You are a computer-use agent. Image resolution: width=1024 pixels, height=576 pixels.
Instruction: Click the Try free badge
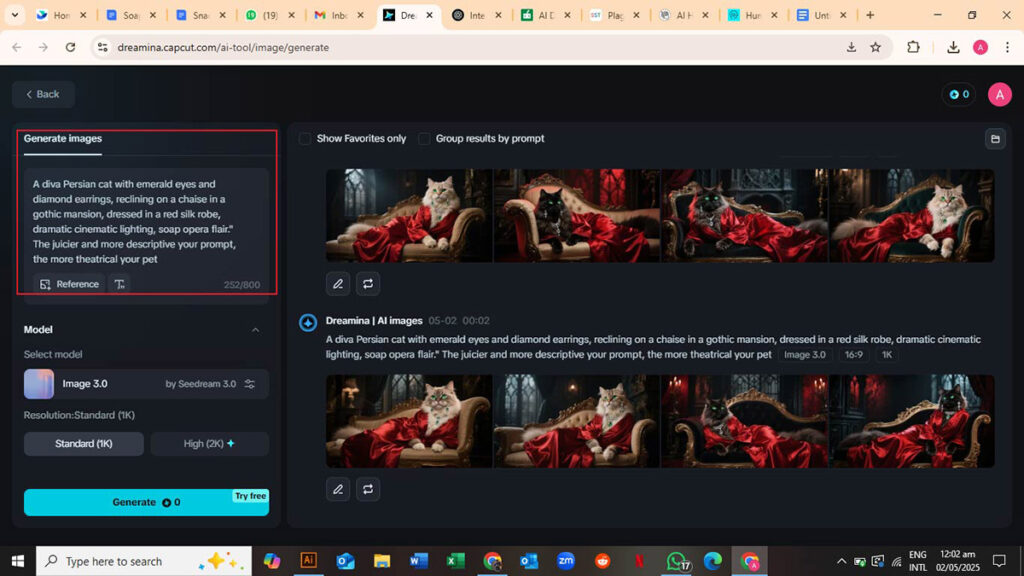tap(250, 496)
